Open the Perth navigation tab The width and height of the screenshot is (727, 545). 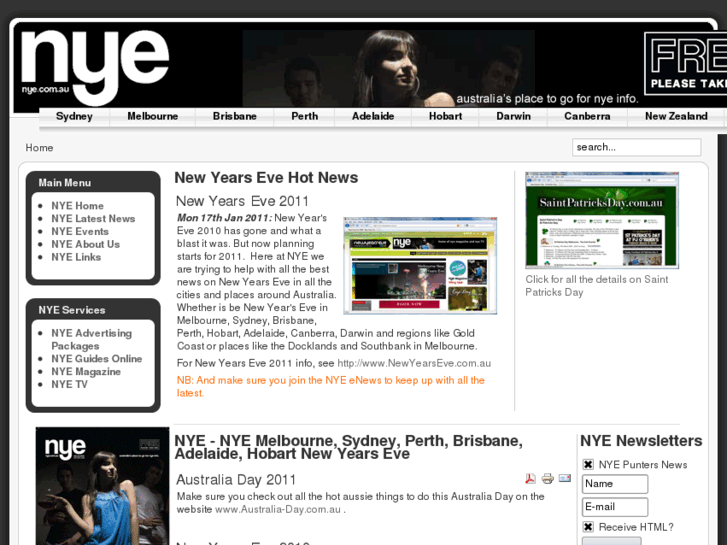pos(305,116)
